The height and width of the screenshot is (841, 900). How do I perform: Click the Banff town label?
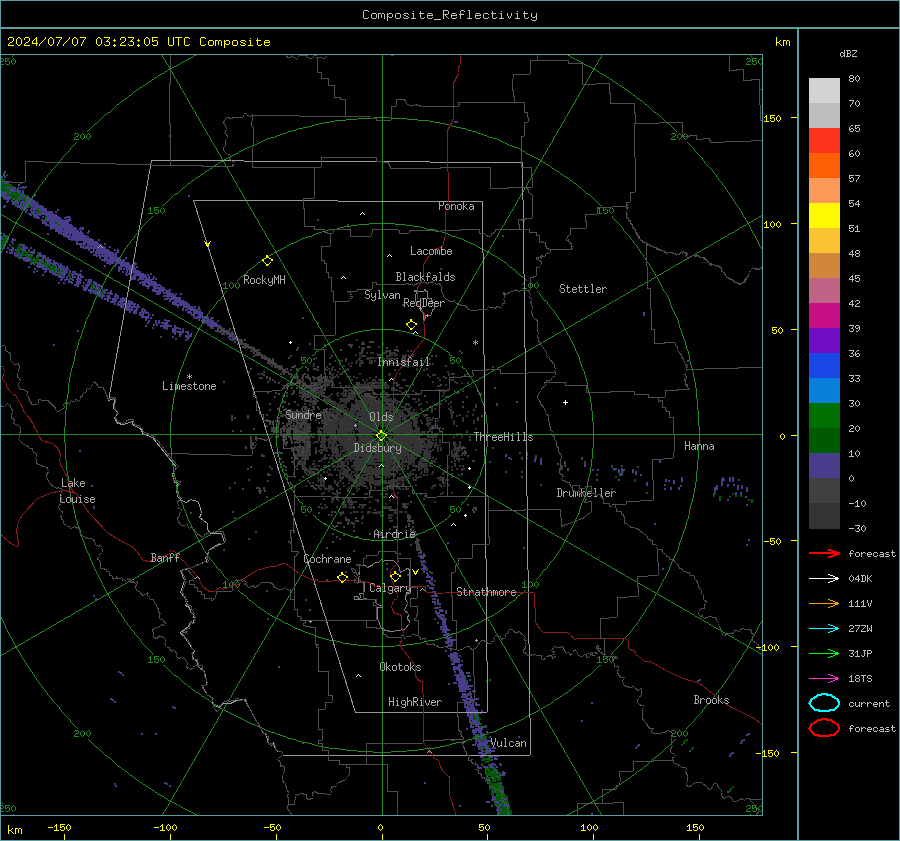point(165,558)
